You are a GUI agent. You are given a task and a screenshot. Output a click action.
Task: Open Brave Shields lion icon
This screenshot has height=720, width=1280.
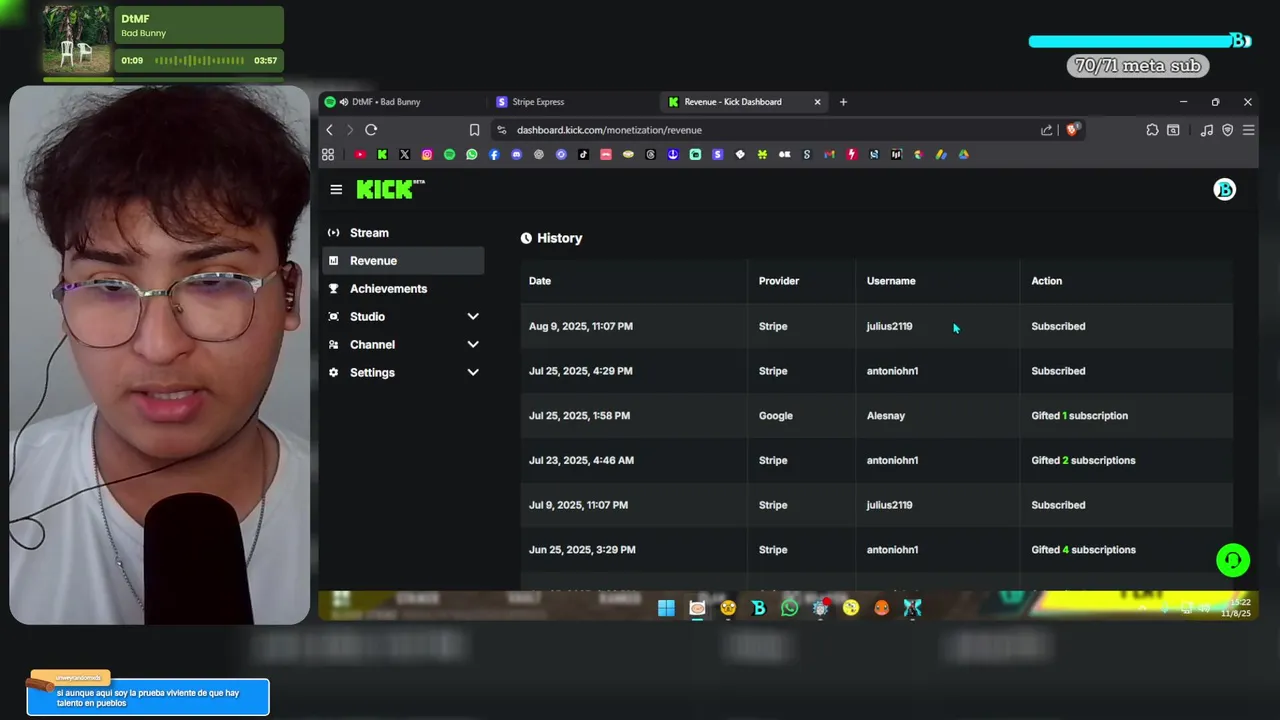[x=1072, y=130]
